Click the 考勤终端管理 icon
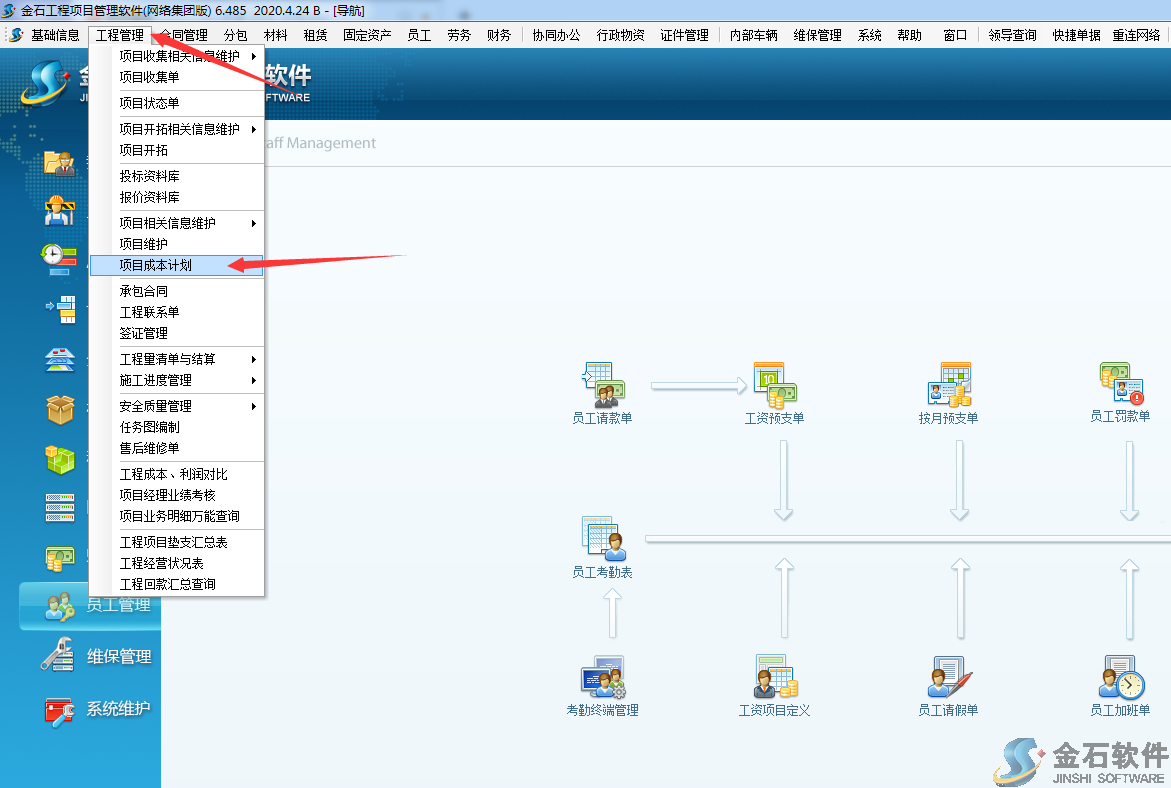The image size is (1171, 788). click(x=602, y=678)
